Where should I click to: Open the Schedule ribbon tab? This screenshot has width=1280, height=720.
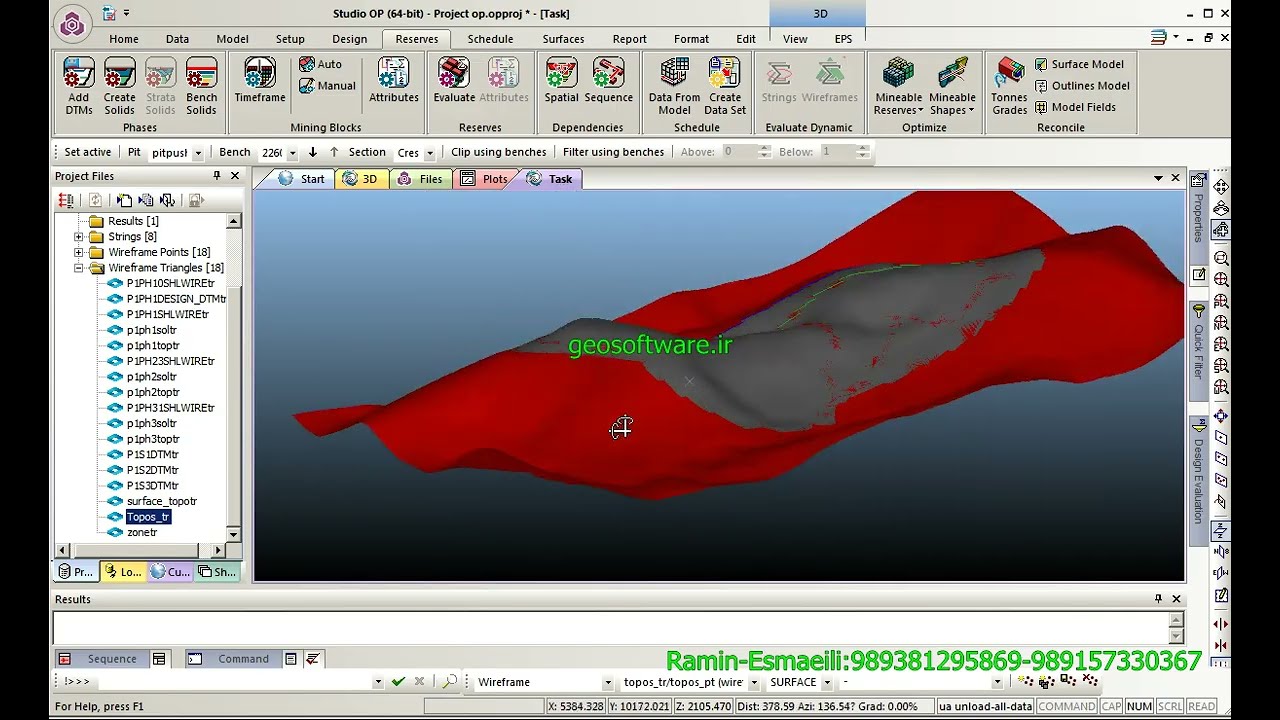[490, 39]
